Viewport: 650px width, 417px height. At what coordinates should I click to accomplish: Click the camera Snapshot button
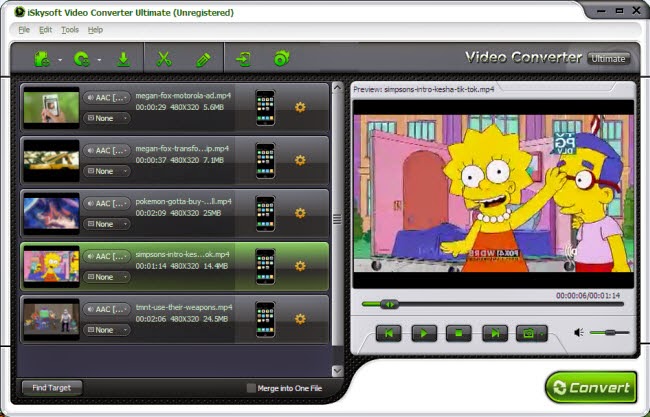point(528,333)
